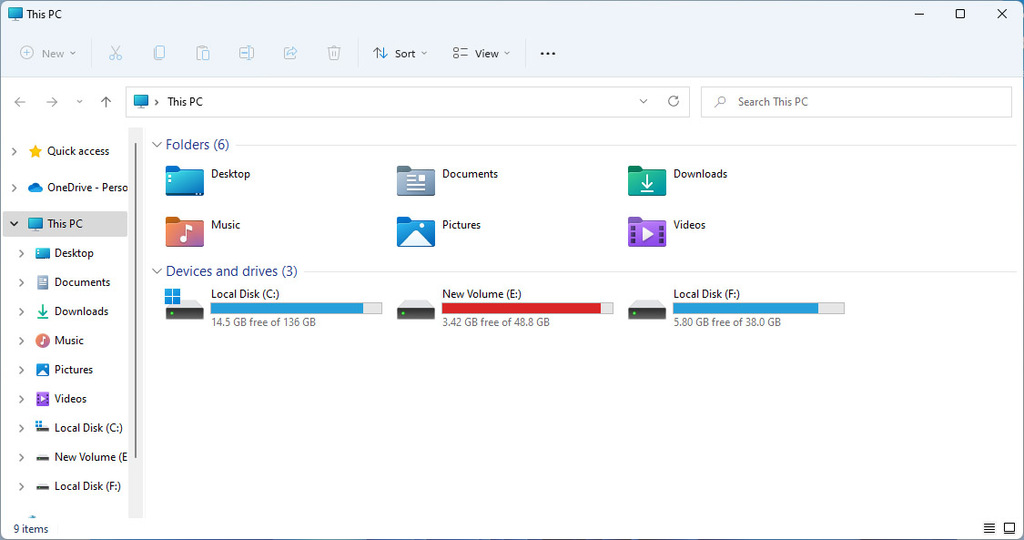The height and width of the screenshot is (540, 1024).
Task: Select the Pictures folder icon in main pane
Action: 415,232
